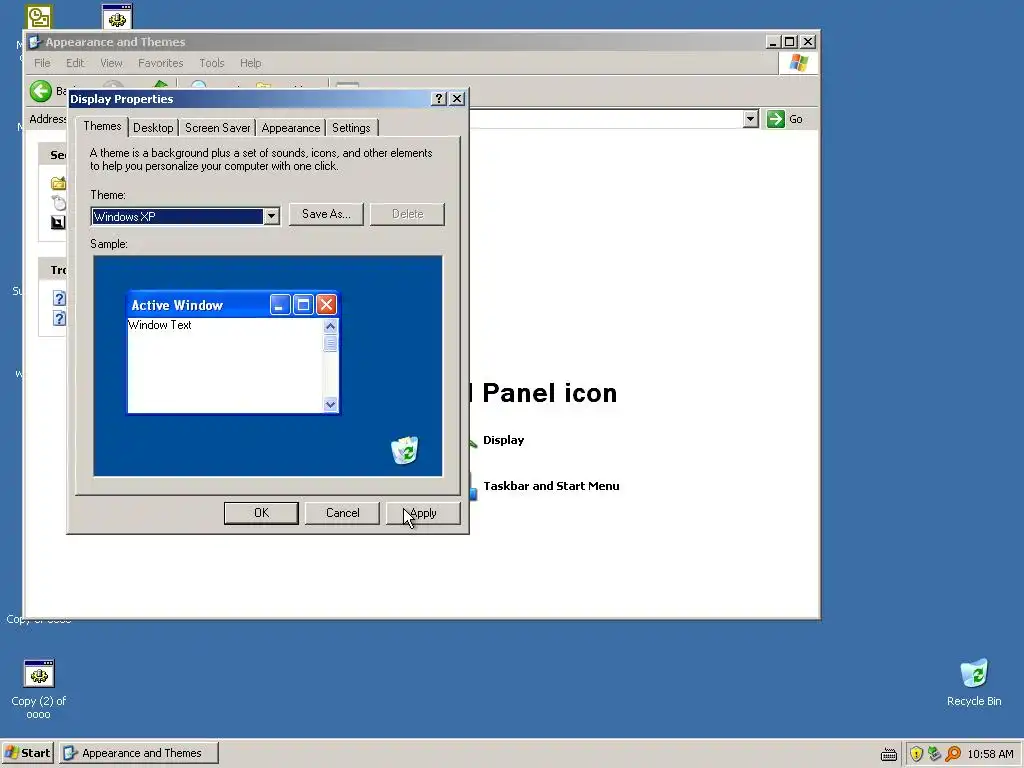Expand the Theme dropdown arrow
This screenshot has width=1024, height=768.
(272, 216)
